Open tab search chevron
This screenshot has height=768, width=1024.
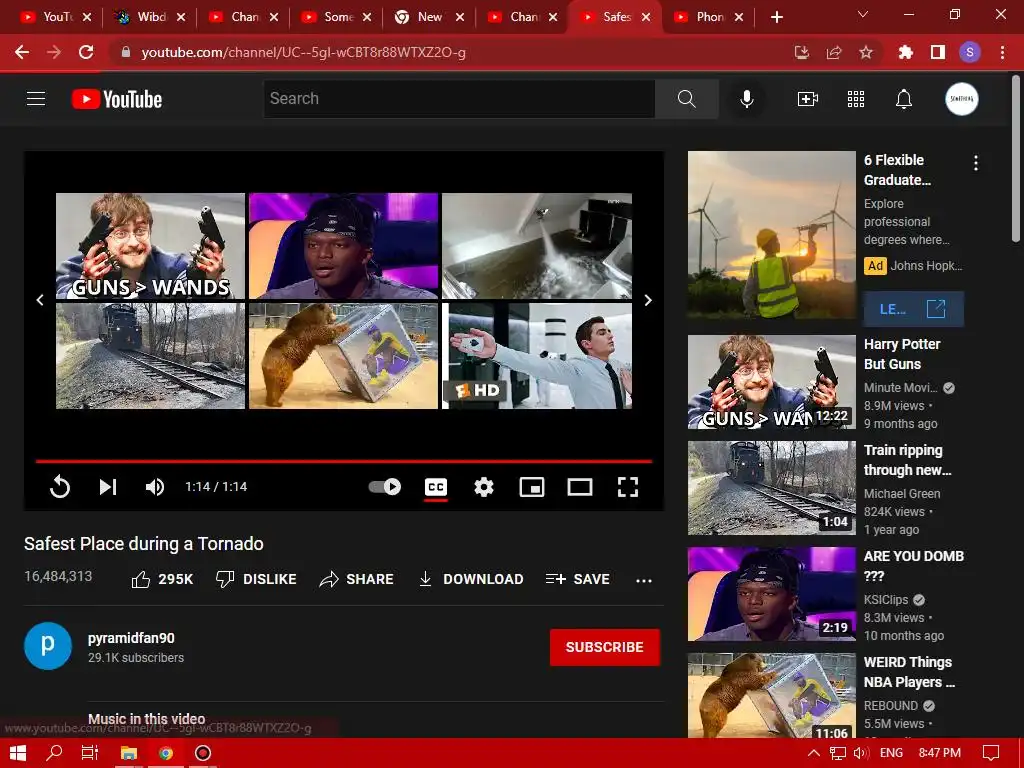(x=862, y=14)
